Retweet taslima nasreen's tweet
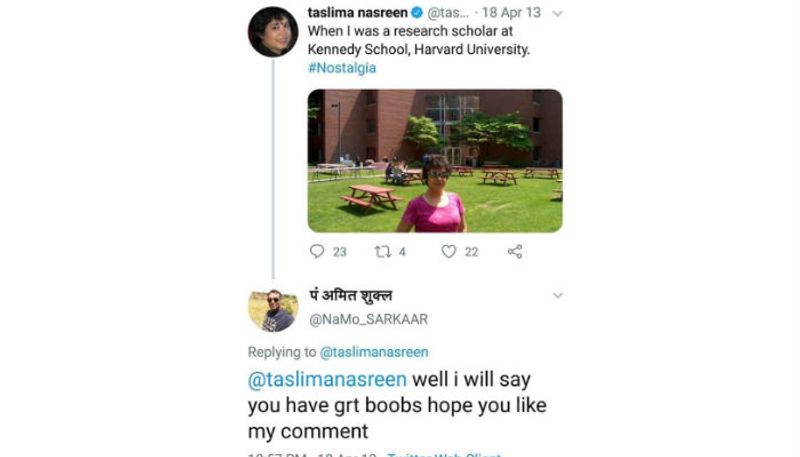Image resolution: width=800 pixels, height=457 pixels. pos(382,251)
